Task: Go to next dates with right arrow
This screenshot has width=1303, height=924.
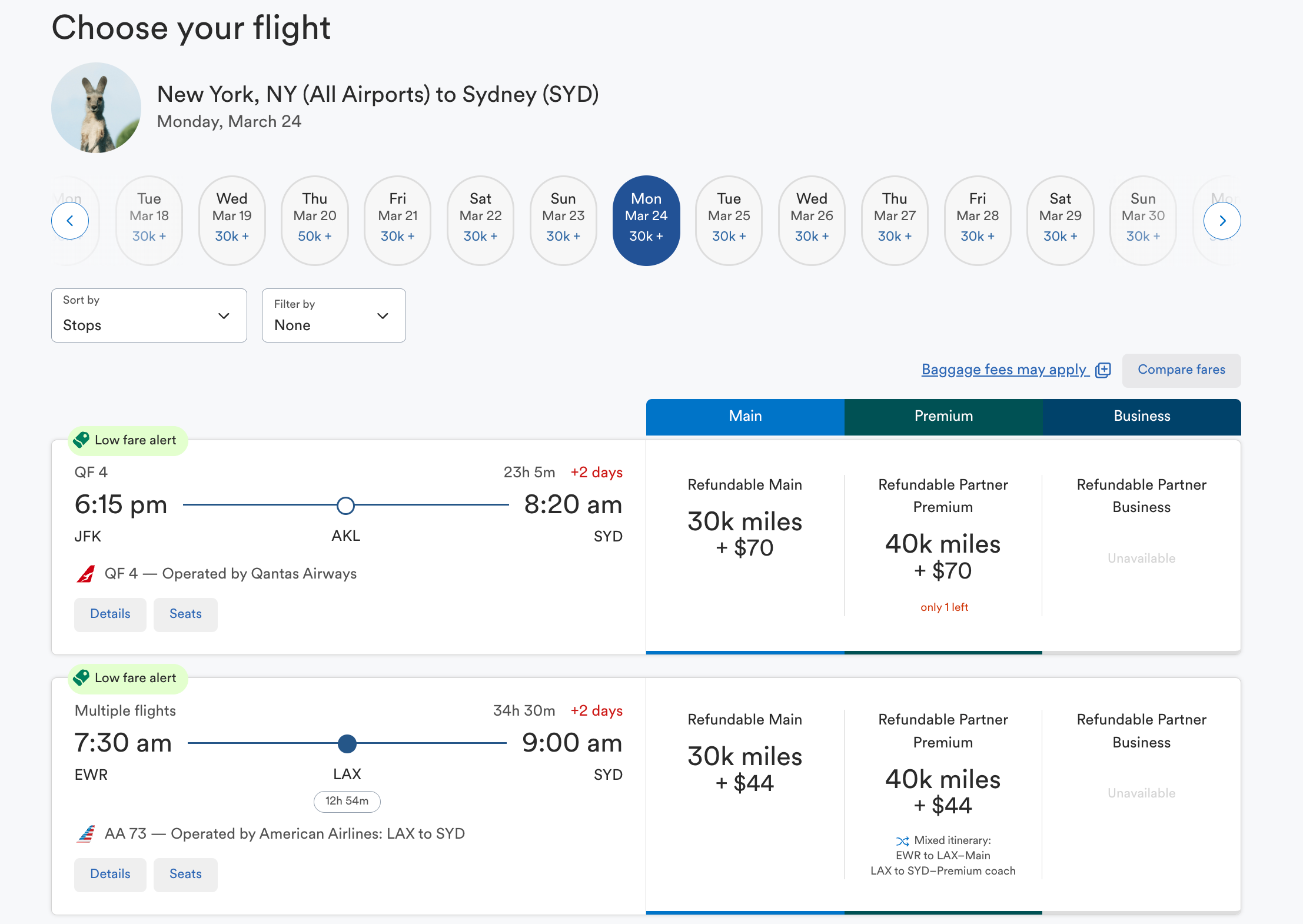Action: pos(1222,221)
